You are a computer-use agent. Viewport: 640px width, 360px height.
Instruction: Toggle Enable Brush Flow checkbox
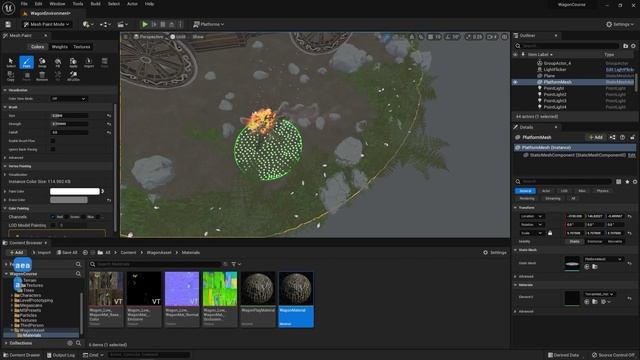tap(53, 141)
